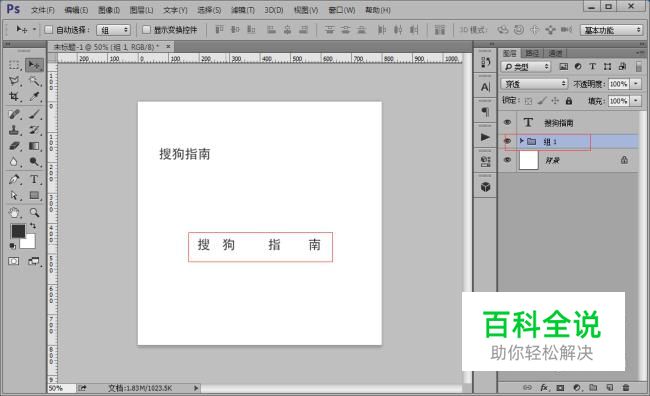Select the Magic Wand tool
Screen dimensions: 650x396
[34, 81]
